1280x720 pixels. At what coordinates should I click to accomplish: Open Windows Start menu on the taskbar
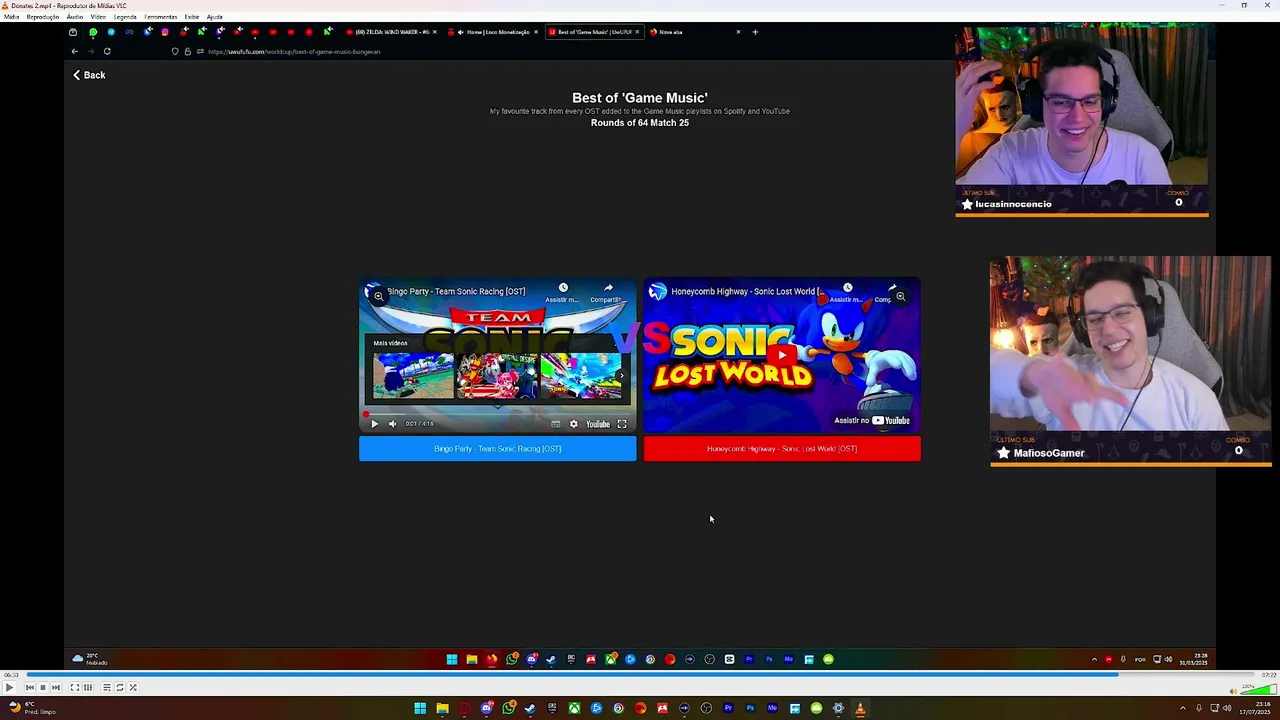tap(420, 708)
